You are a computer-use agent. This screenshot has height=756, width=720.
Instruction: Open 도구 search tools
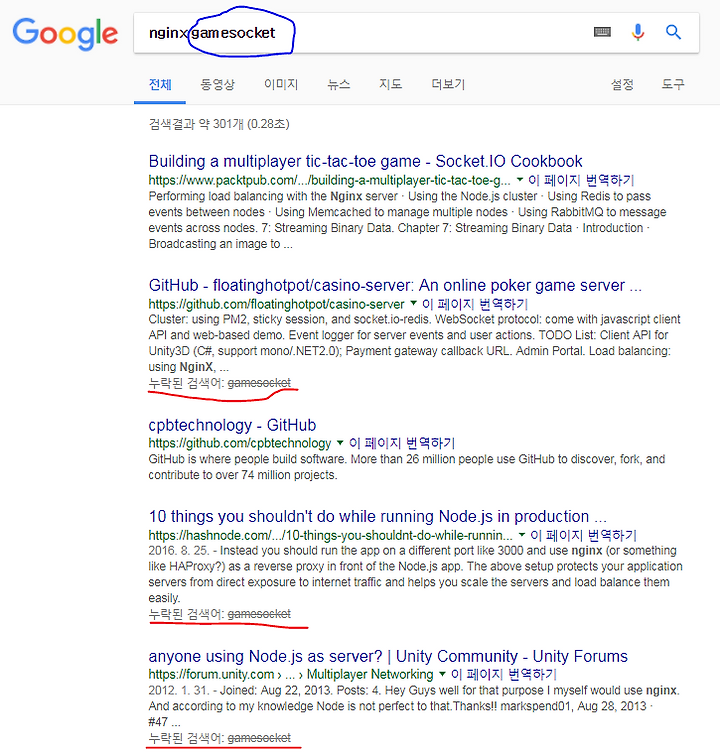673,84
